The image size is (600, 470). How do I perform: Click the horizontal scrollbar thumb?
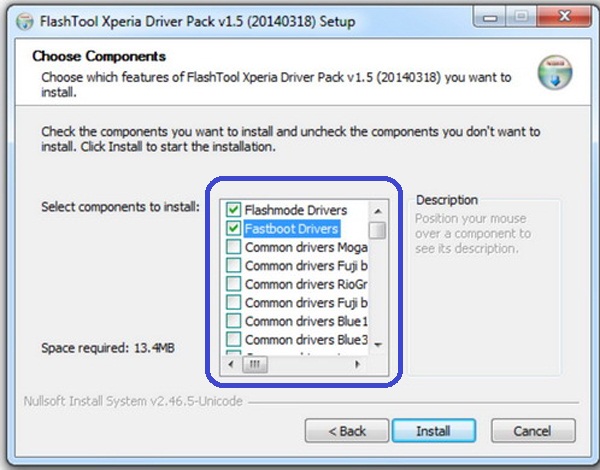pyautogui.click(x=255, y=364)
